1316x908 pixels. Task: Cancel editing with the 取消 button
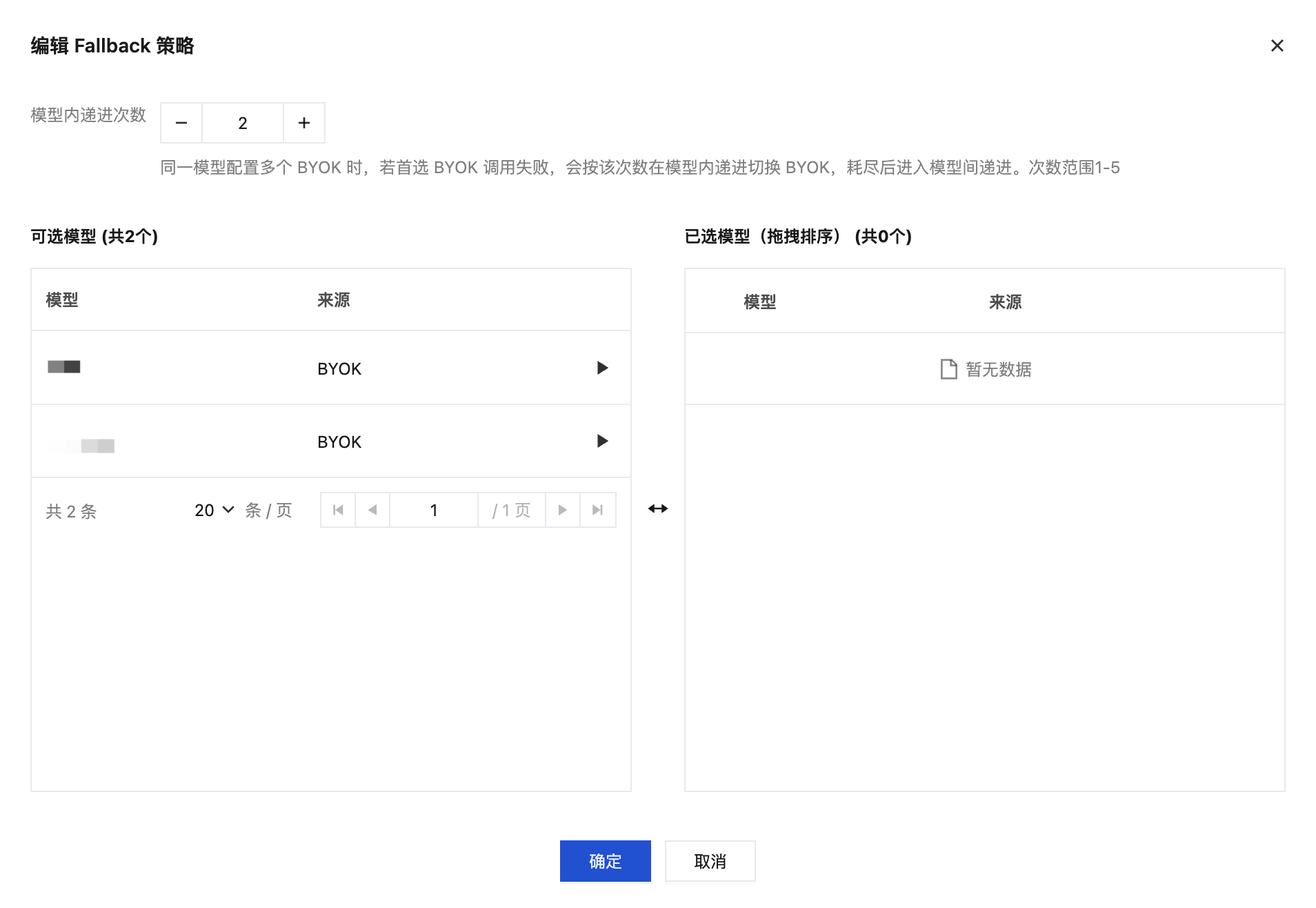(x=710, y=861)
